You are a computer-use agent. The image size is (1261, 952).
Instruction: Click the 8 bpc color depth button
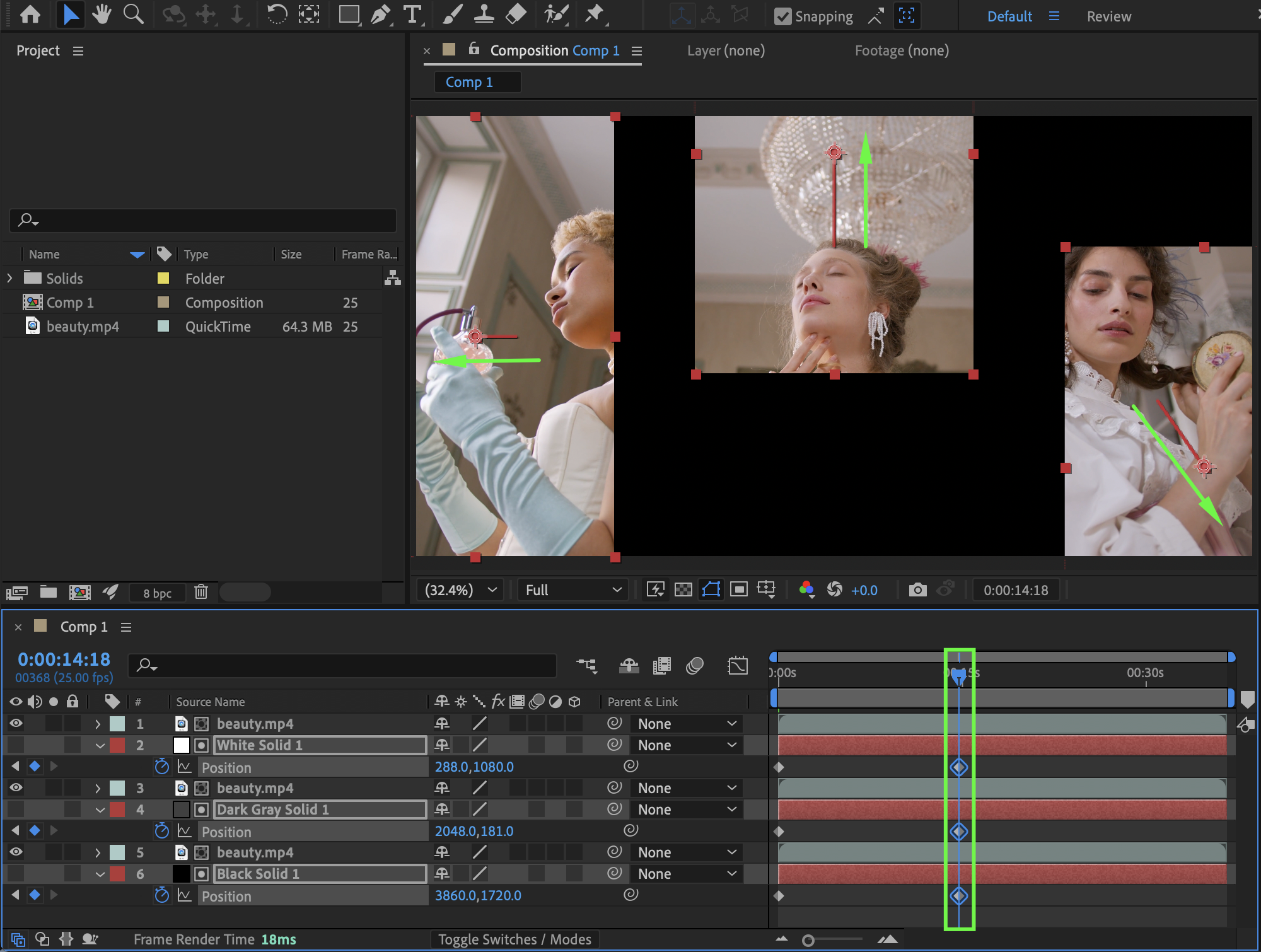[157, 593]
